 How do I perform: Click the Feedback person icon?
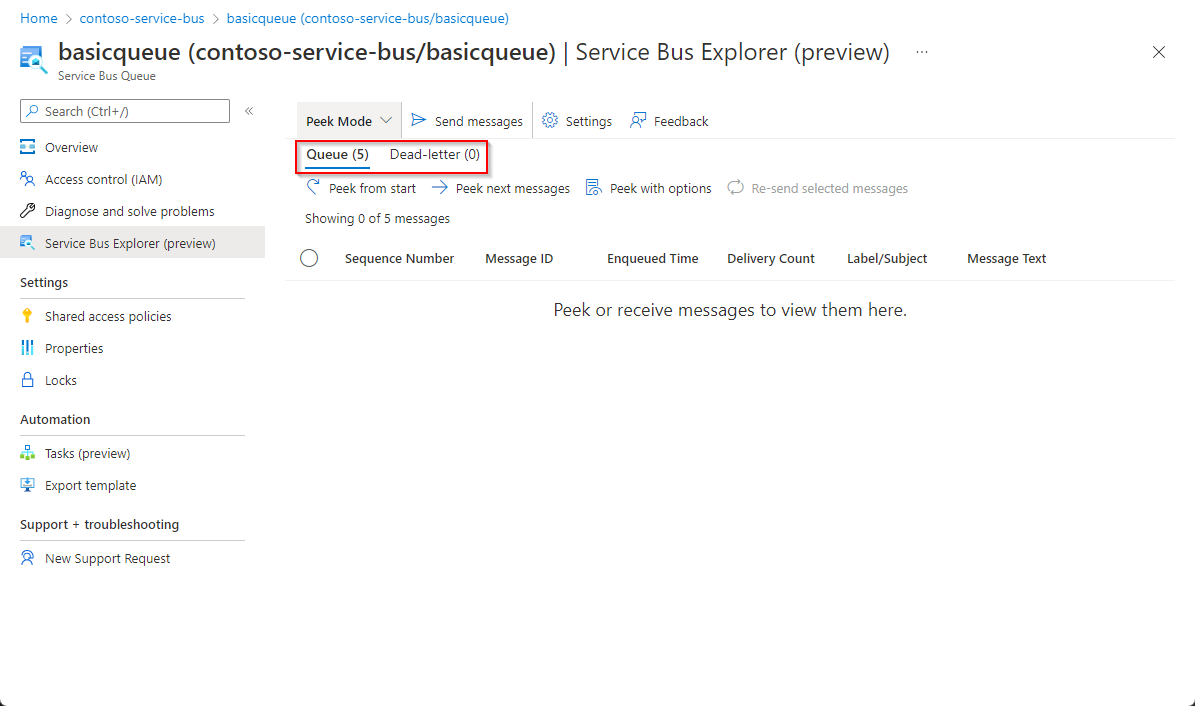[638, 120]
